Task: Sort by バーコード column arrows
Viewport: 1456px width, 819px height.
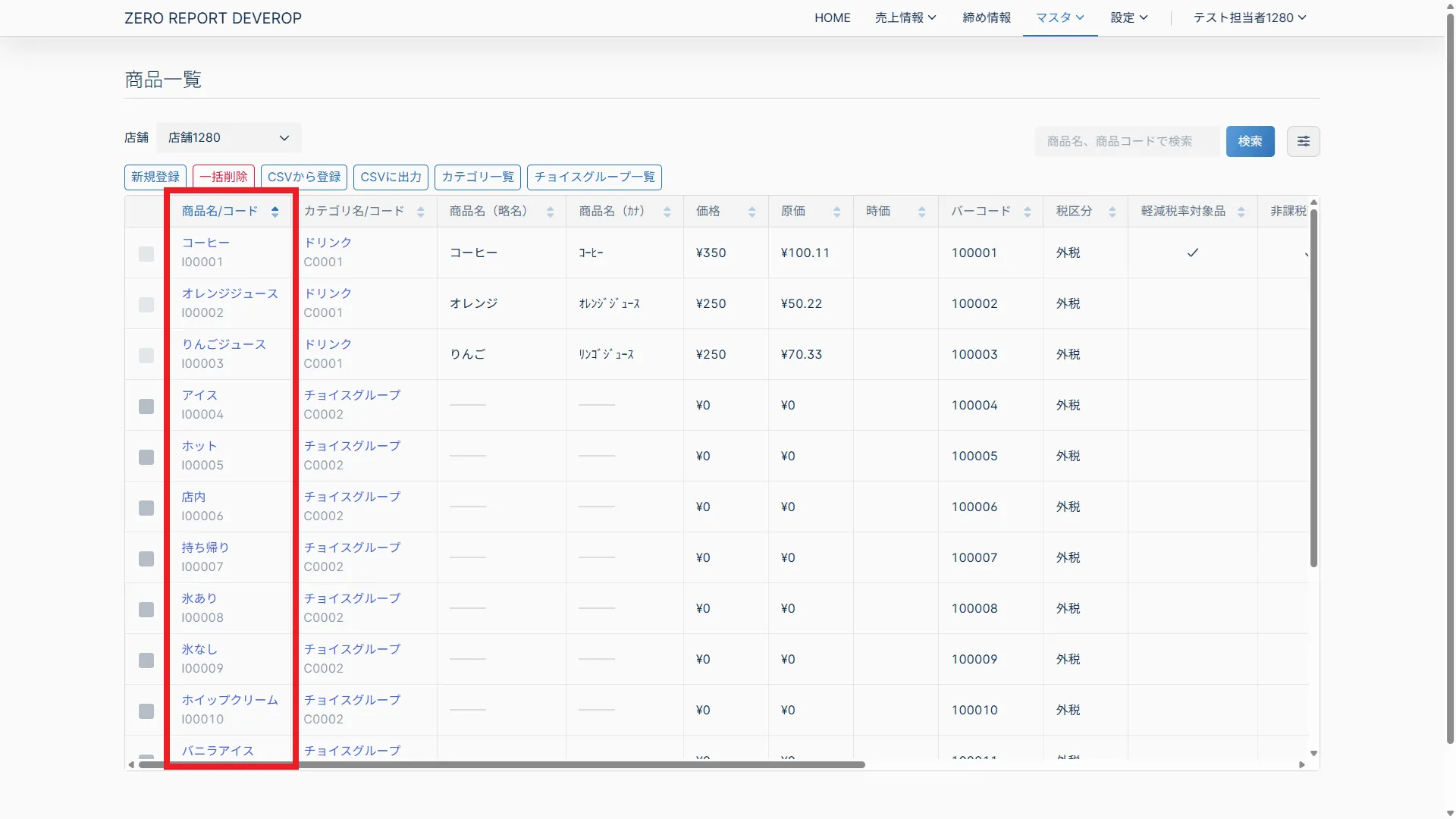Action: [1027, 212]
